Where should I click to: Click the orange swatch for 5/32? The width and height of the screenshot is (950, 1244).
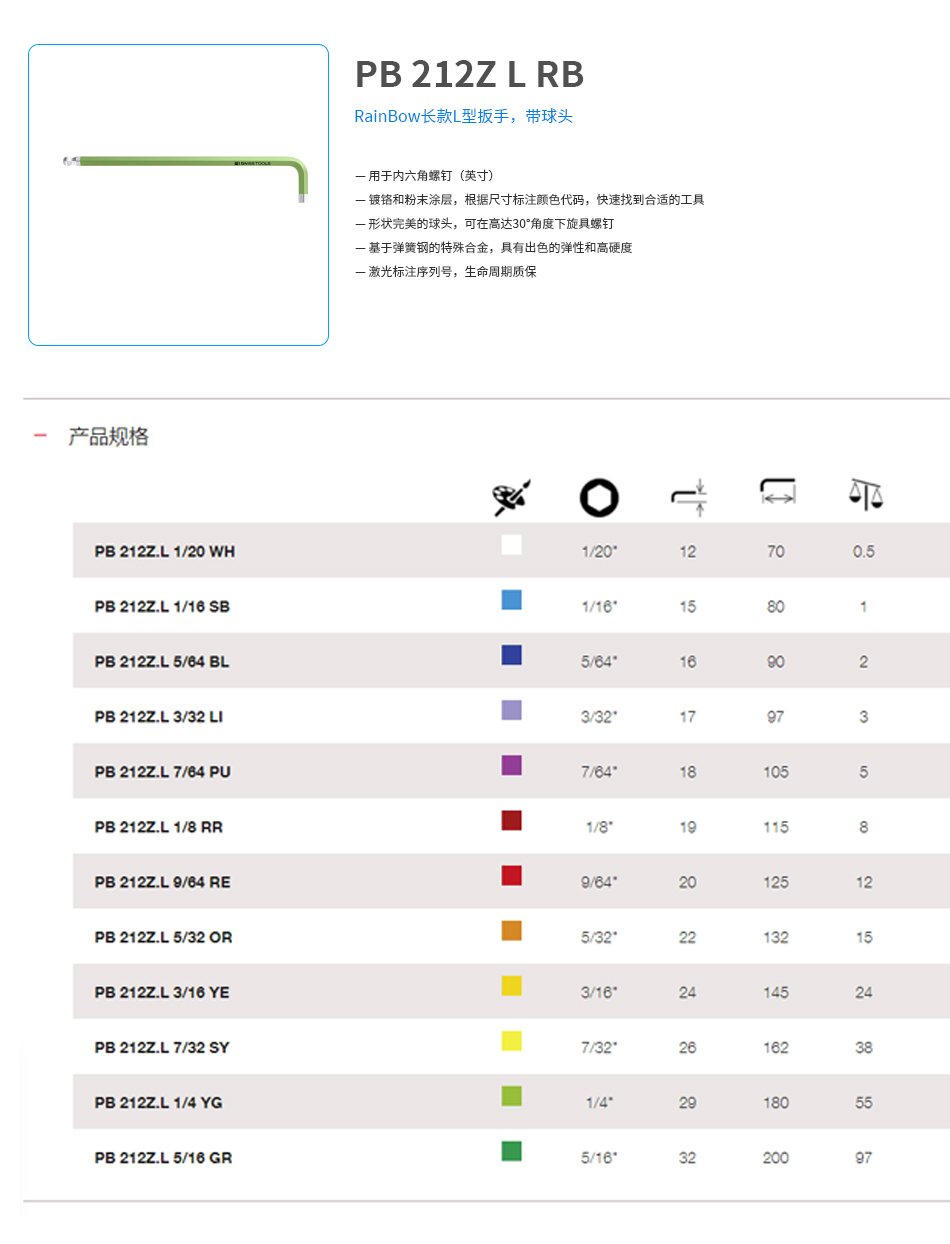[x=511, y=930]
